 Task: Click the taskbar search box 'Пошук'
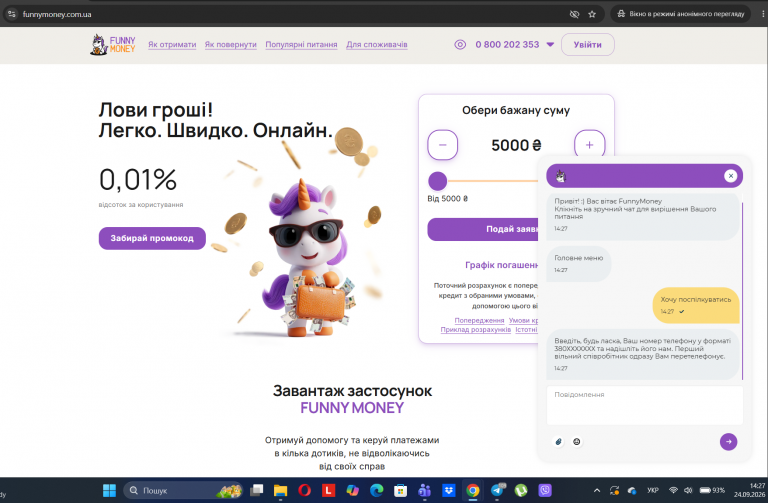click(x=183, y=490)
